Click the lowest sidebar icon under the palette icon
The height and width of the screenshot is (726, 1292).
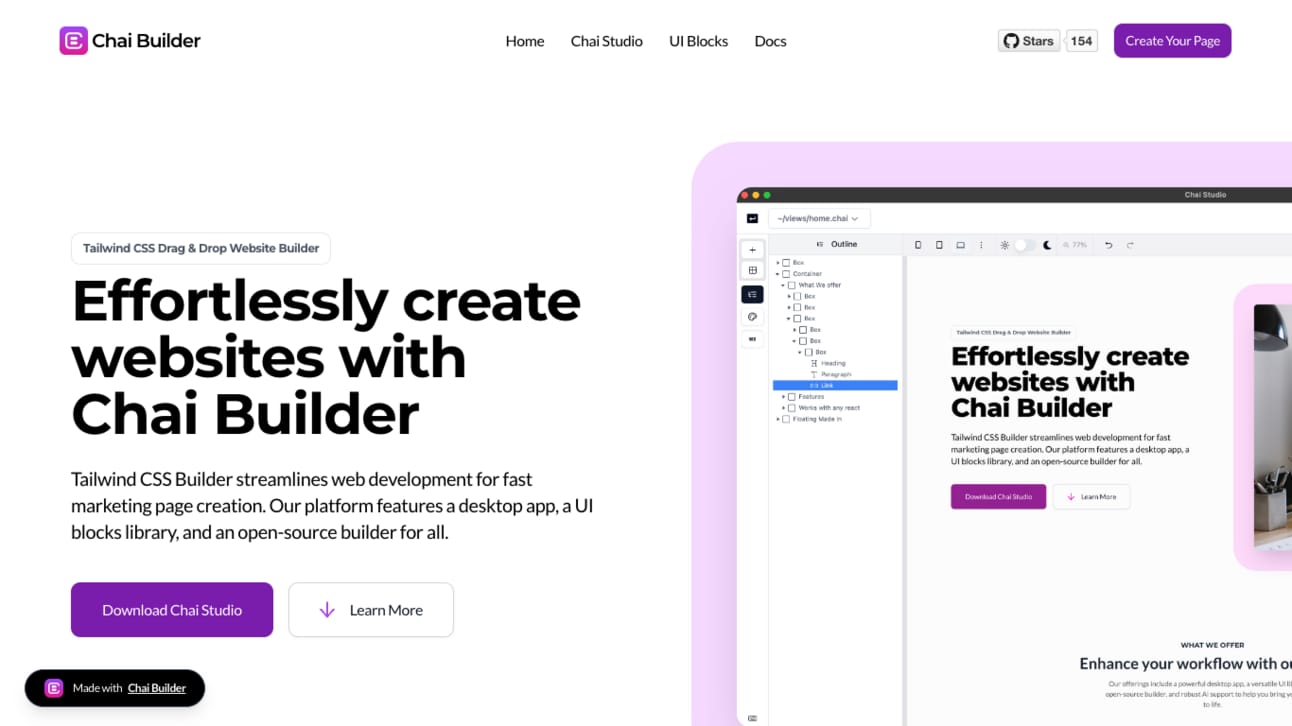(753, 339)
